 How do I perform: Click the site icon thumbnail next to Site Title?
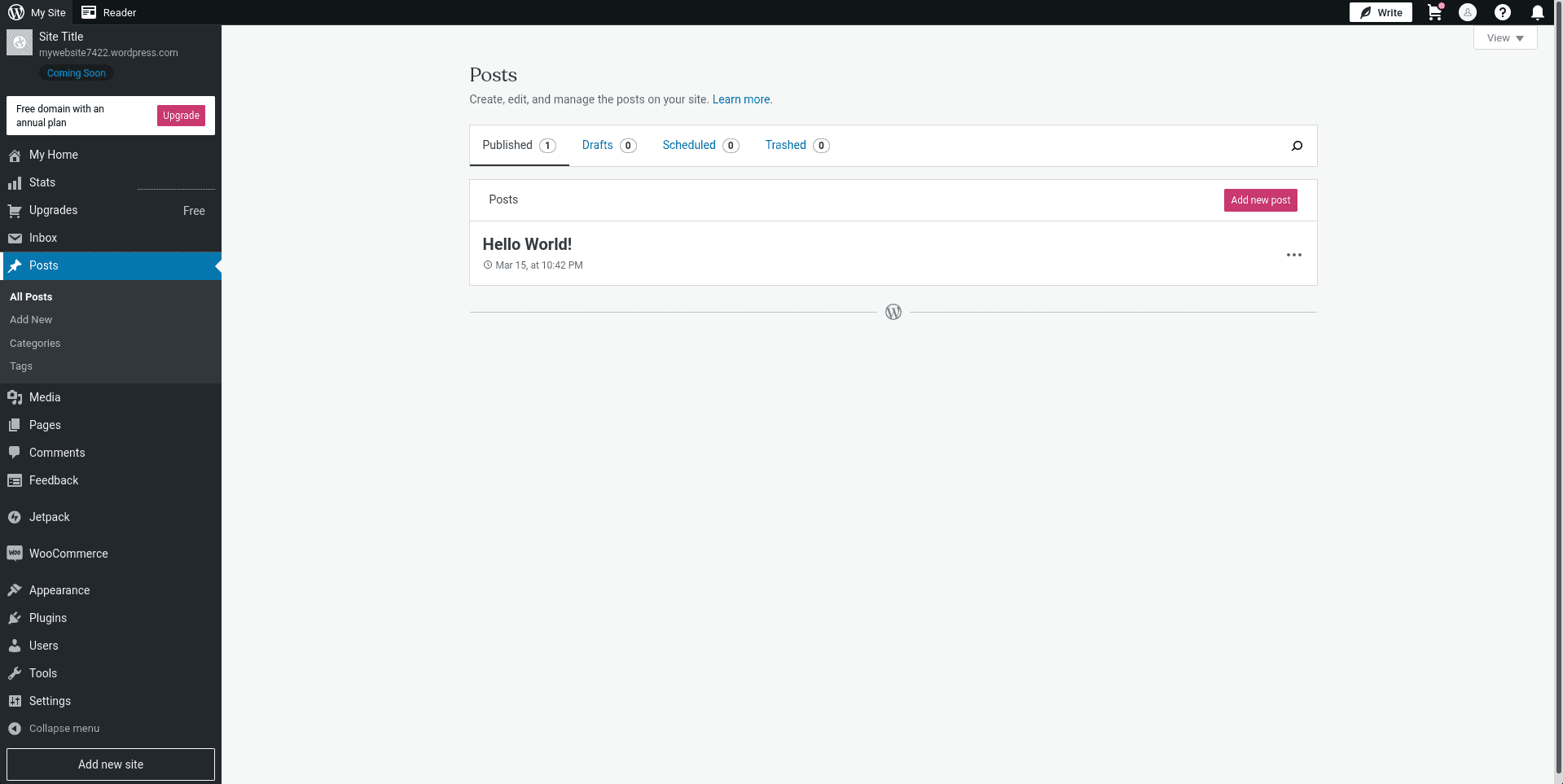click(20, 43)
